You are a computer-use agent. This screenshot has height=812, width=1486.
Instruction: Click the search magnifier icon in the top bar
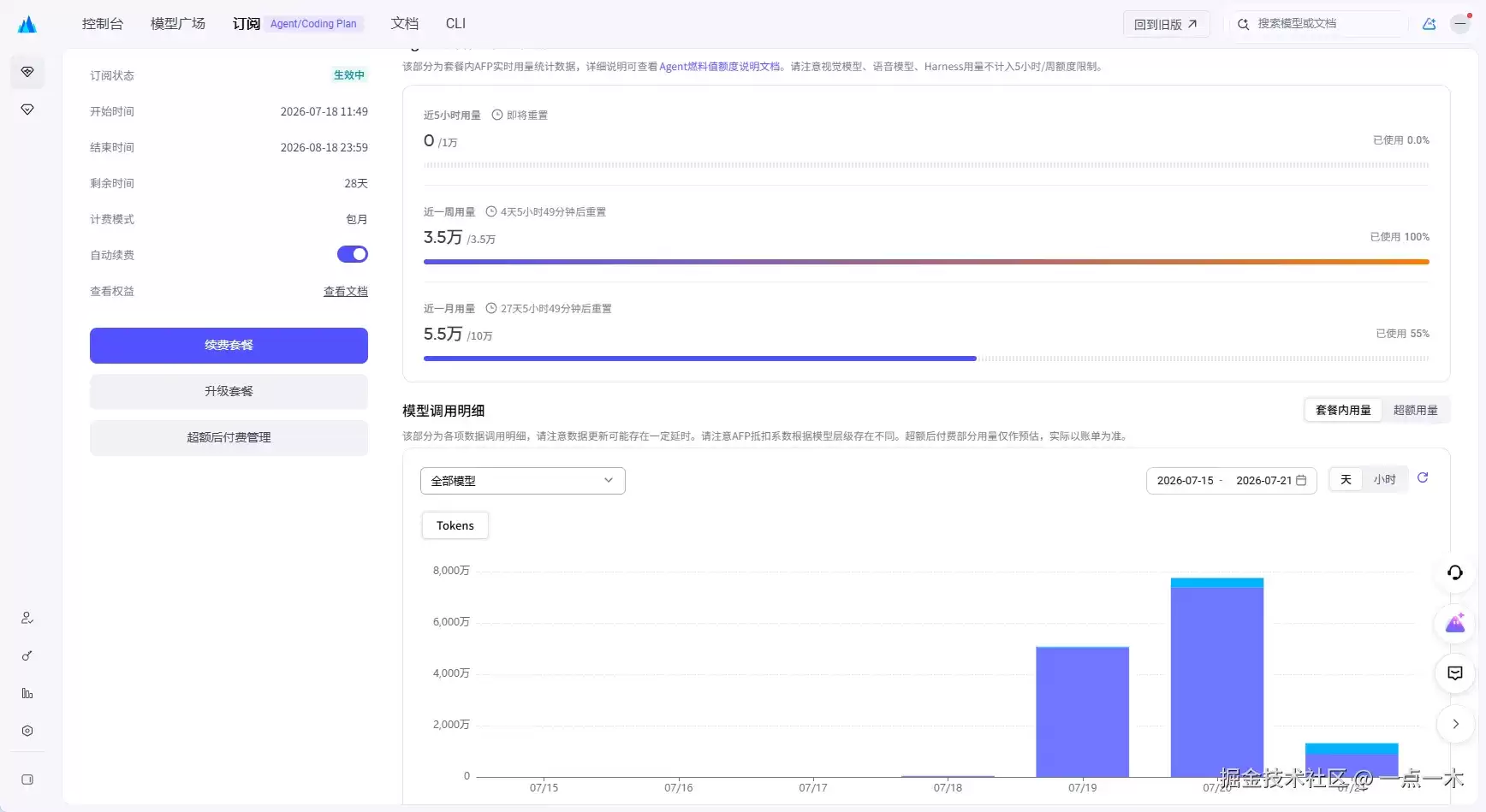click(x=1243, y=24)
